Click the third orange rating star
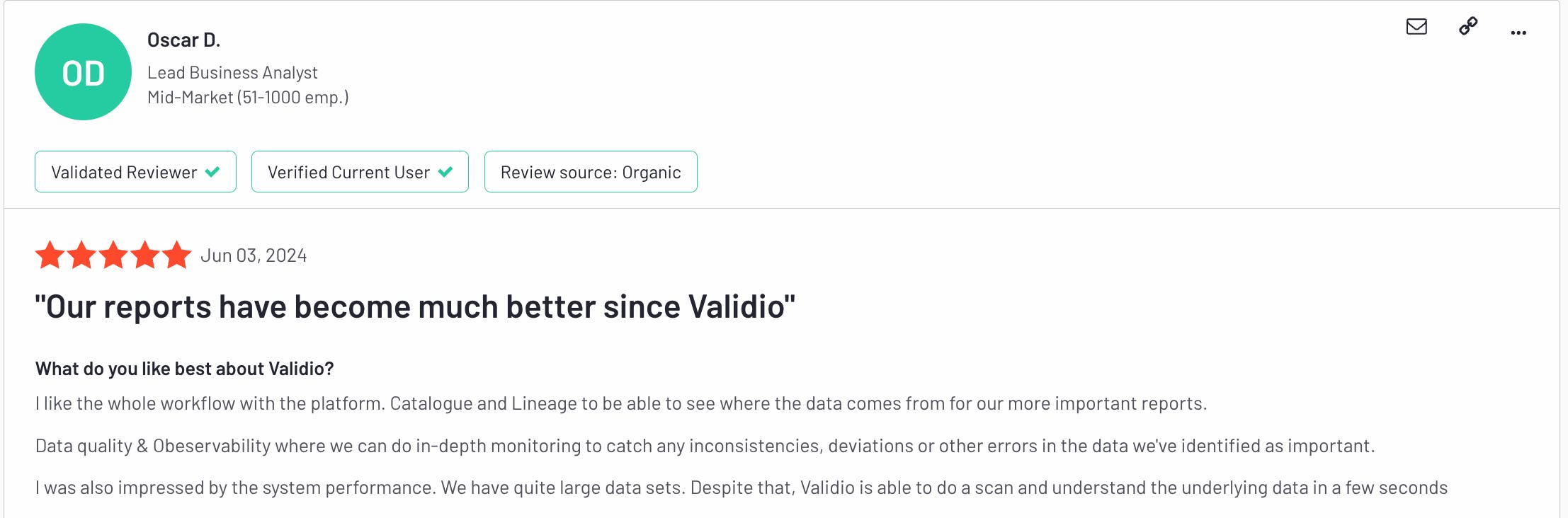 coord(113,255)
